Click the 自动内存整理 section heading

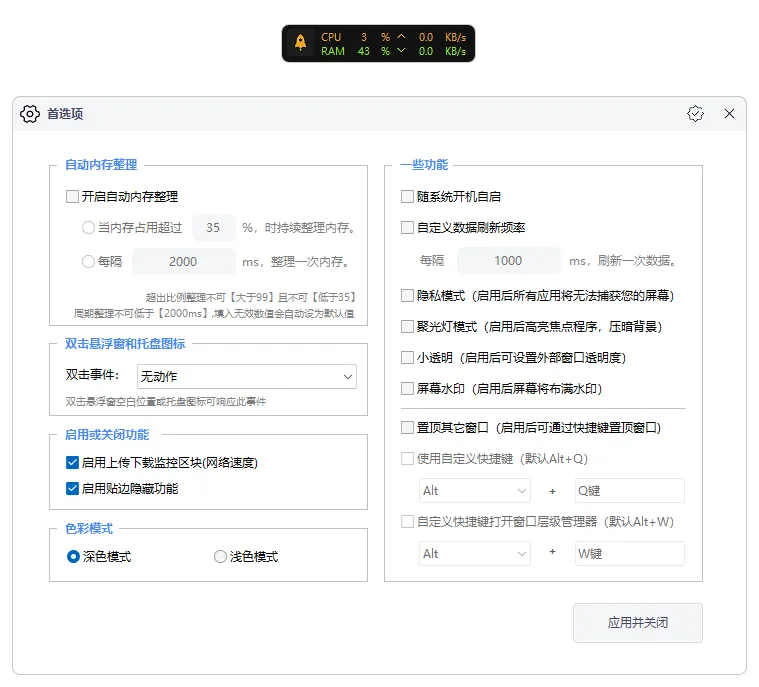point(101,165)
